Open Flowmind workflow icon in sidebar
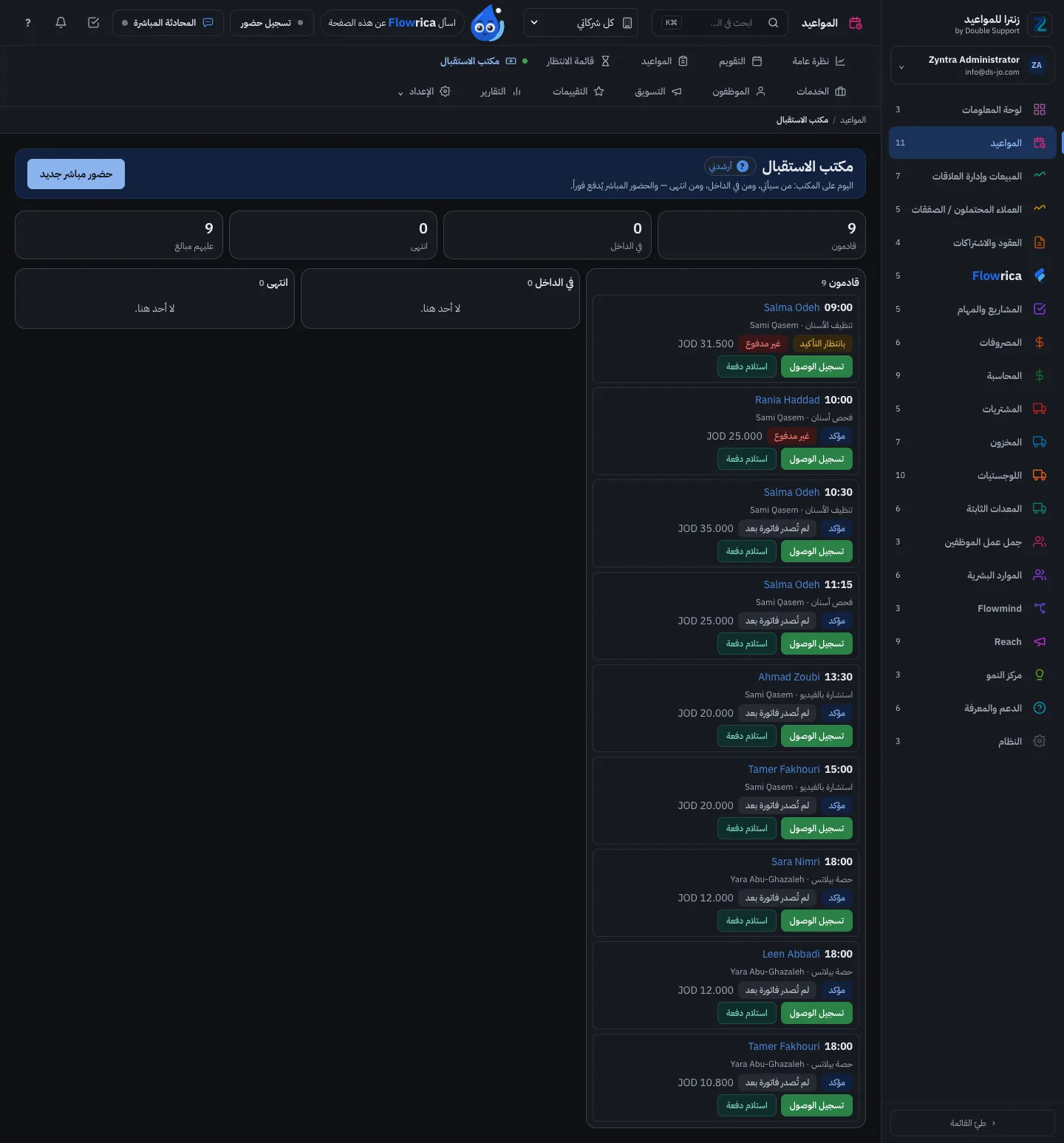 pos(1040,608)
